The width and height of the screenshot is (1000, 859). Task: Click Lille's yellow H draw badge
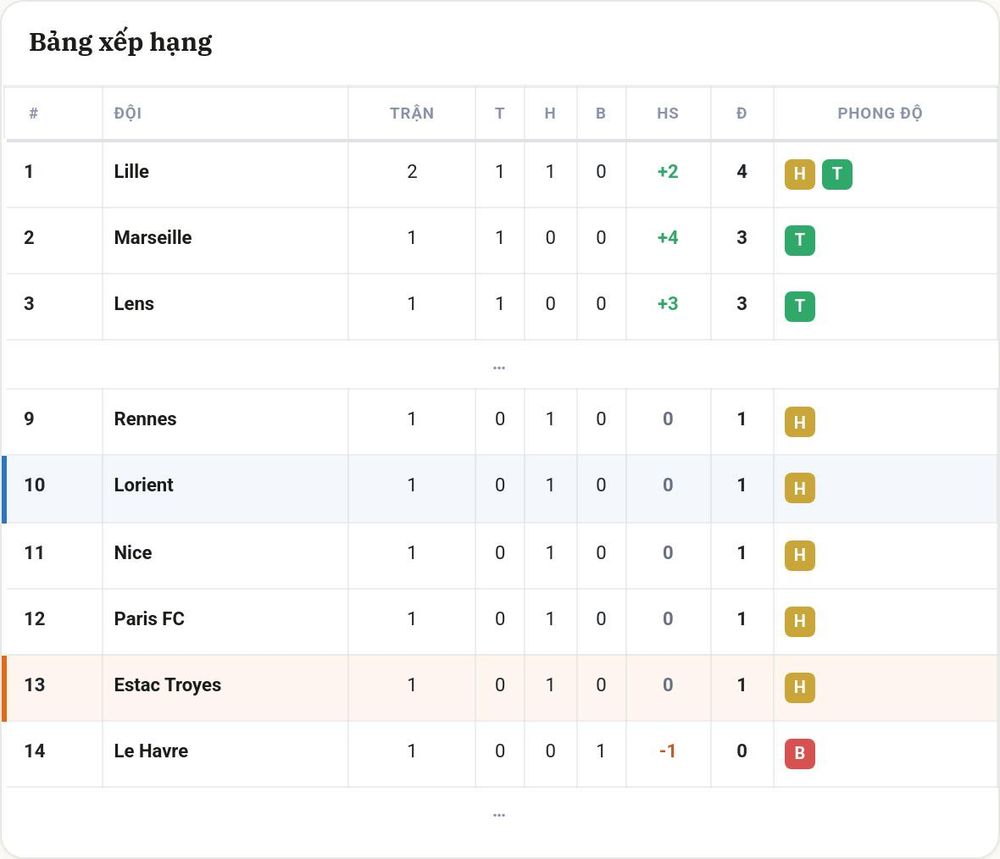tap(799, 174)
